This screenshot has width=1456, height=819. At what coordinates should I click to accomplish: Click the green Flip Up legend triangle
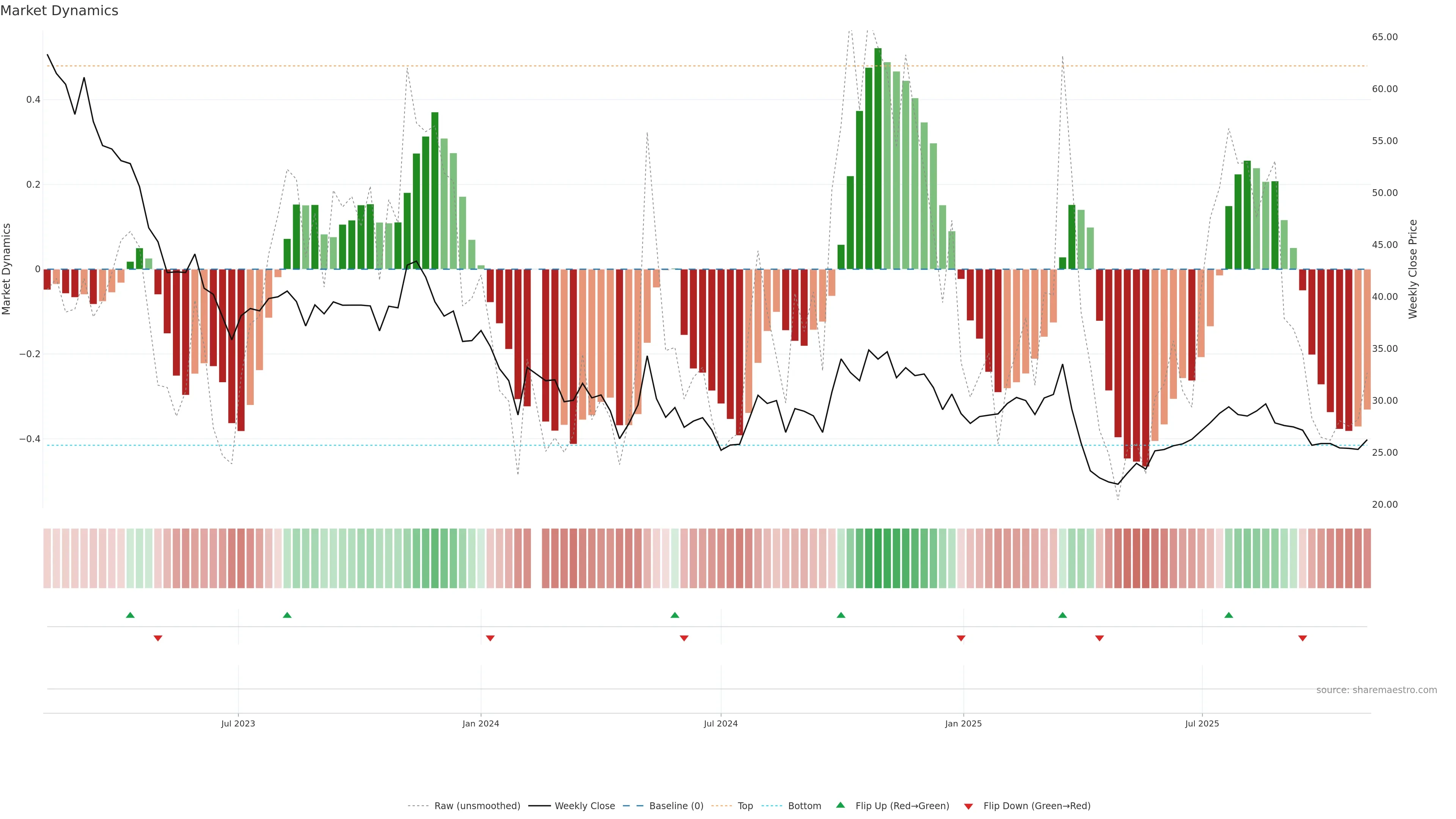point(841,805)
